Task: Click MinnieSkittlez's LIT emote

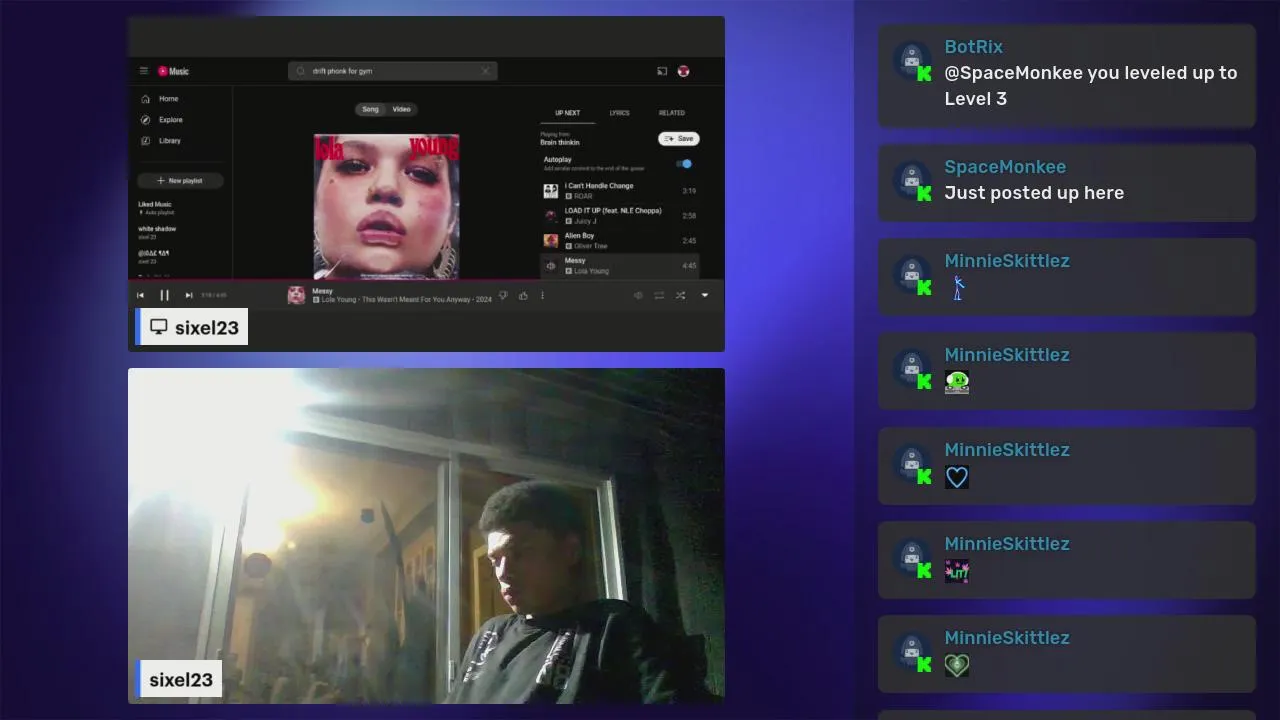Action: click(x=957, y=571)
